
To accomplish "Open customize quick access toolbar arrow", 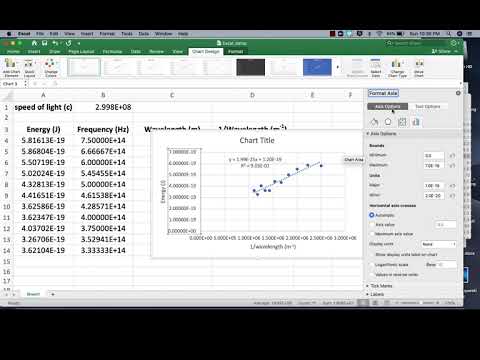I will [79, 43].
